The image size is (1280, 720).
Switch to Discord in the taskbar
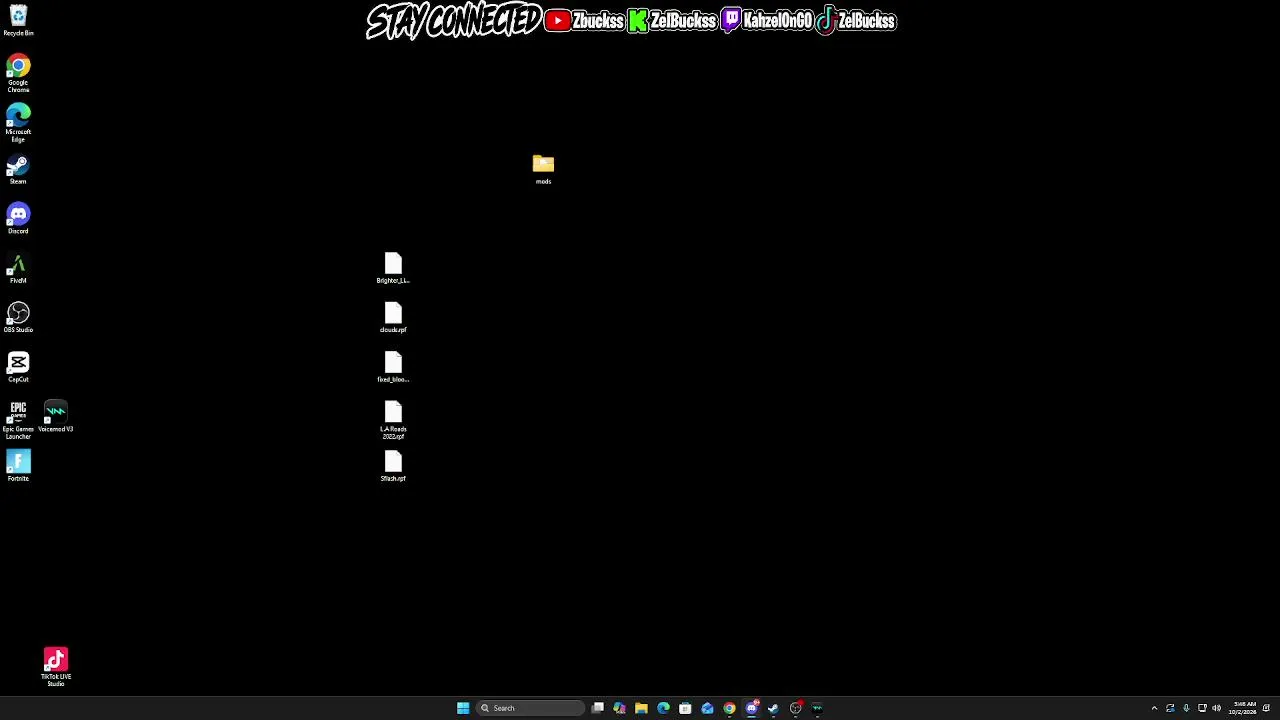click(752, 708)
